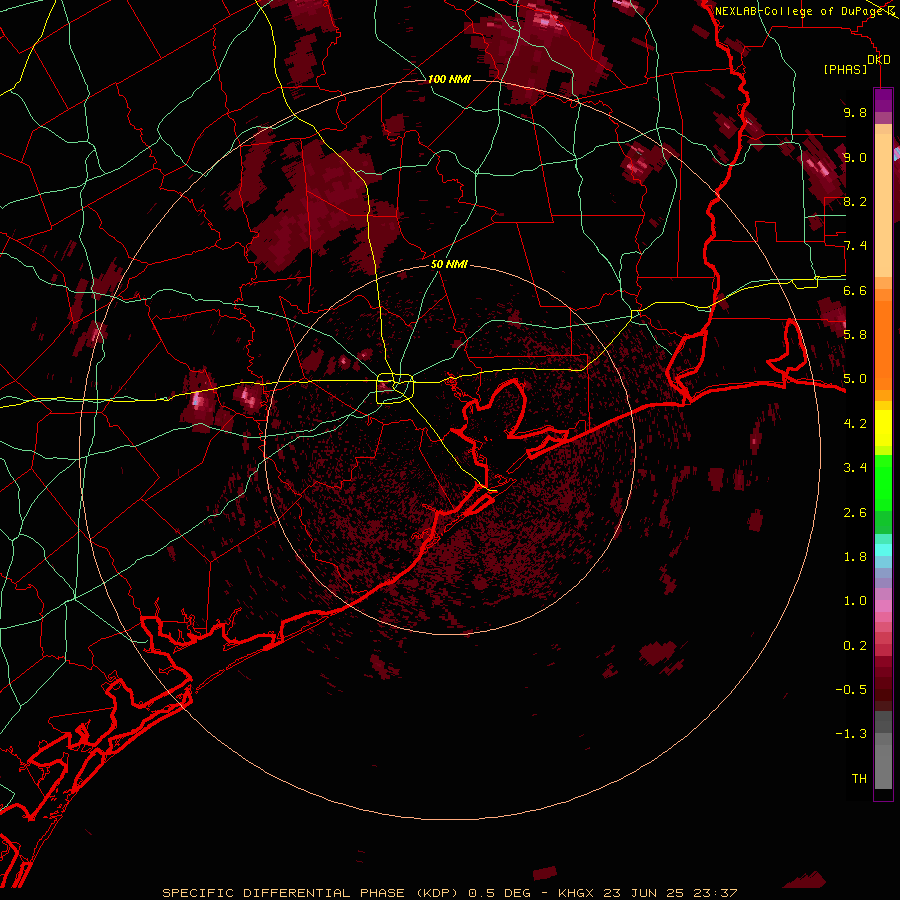The height and width of the screenshot is (900, 900).
Task: Click the 1.0 scale value
Action: (855, 601)
